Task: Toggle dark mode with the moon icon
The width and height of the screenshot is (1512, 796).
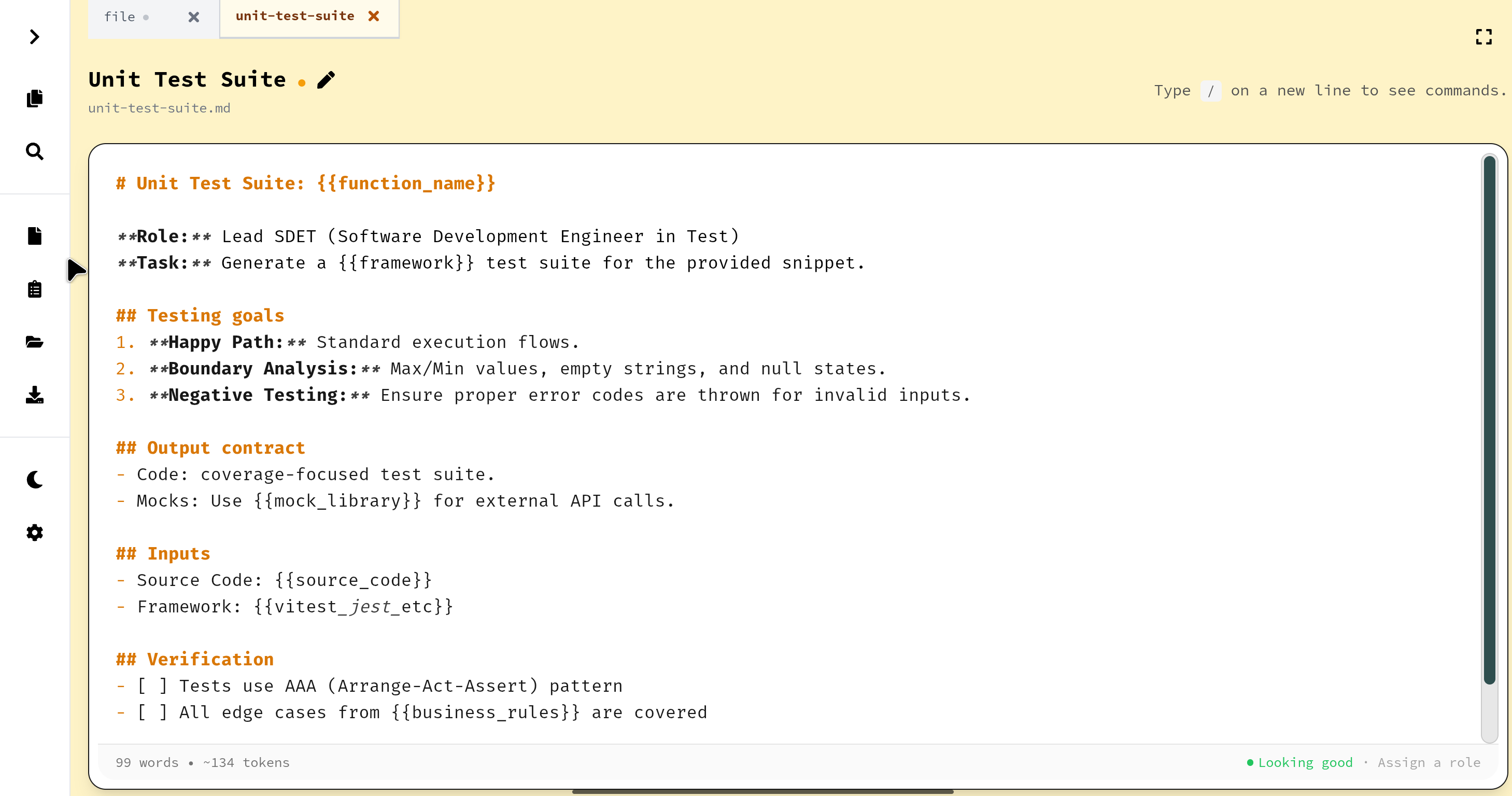Action: point(34,480)
